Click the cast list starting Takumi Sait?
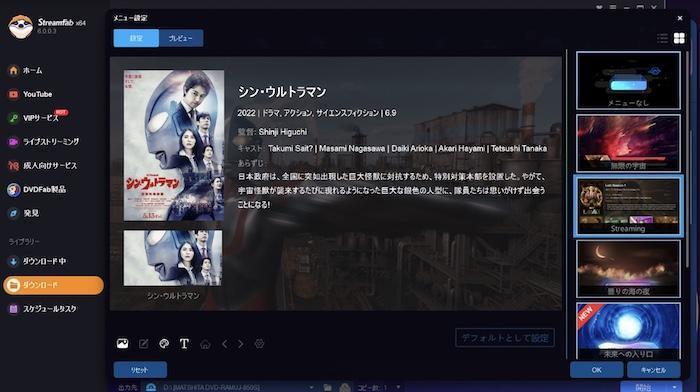This screenshot has width=700, height=392. click(408, 149)
